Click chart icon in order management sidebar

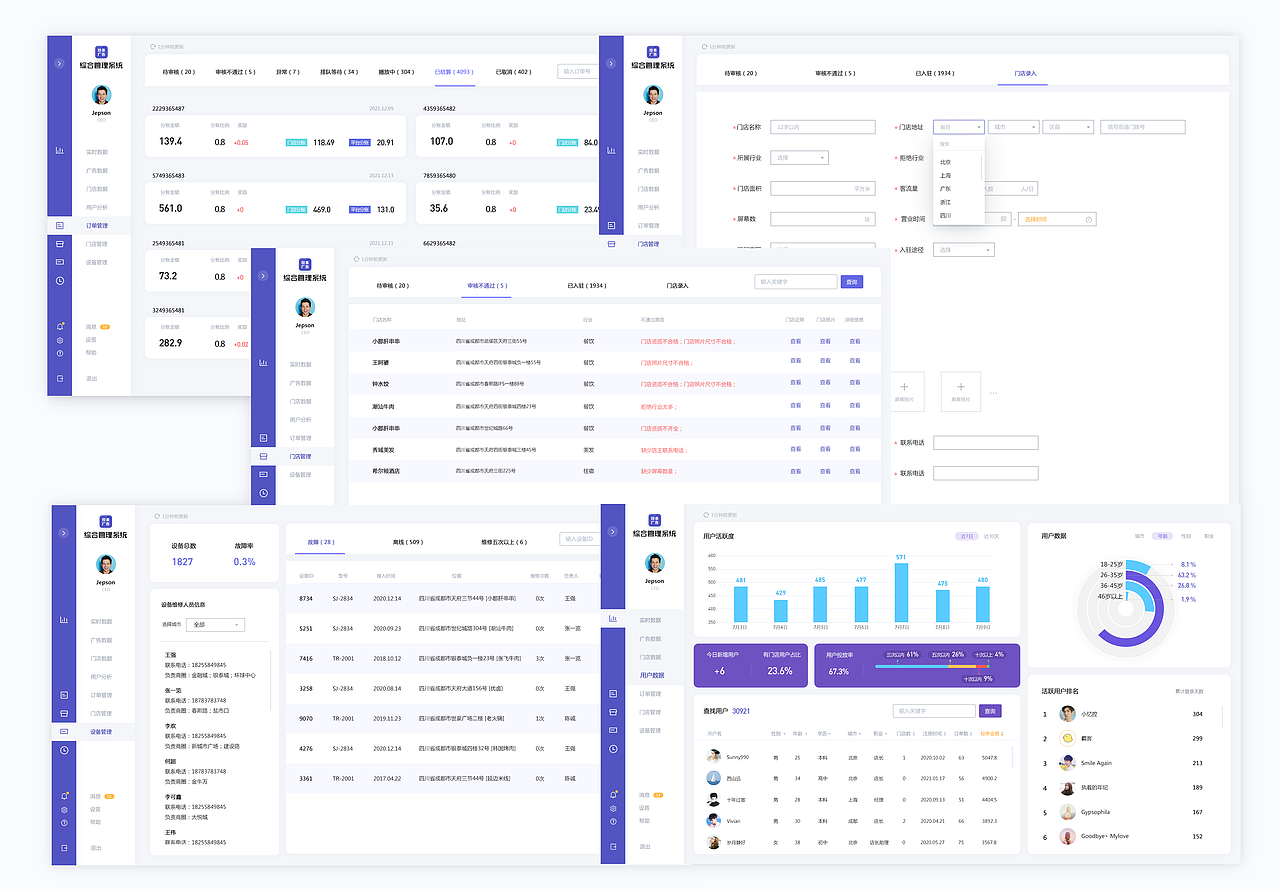click(60, 151)
